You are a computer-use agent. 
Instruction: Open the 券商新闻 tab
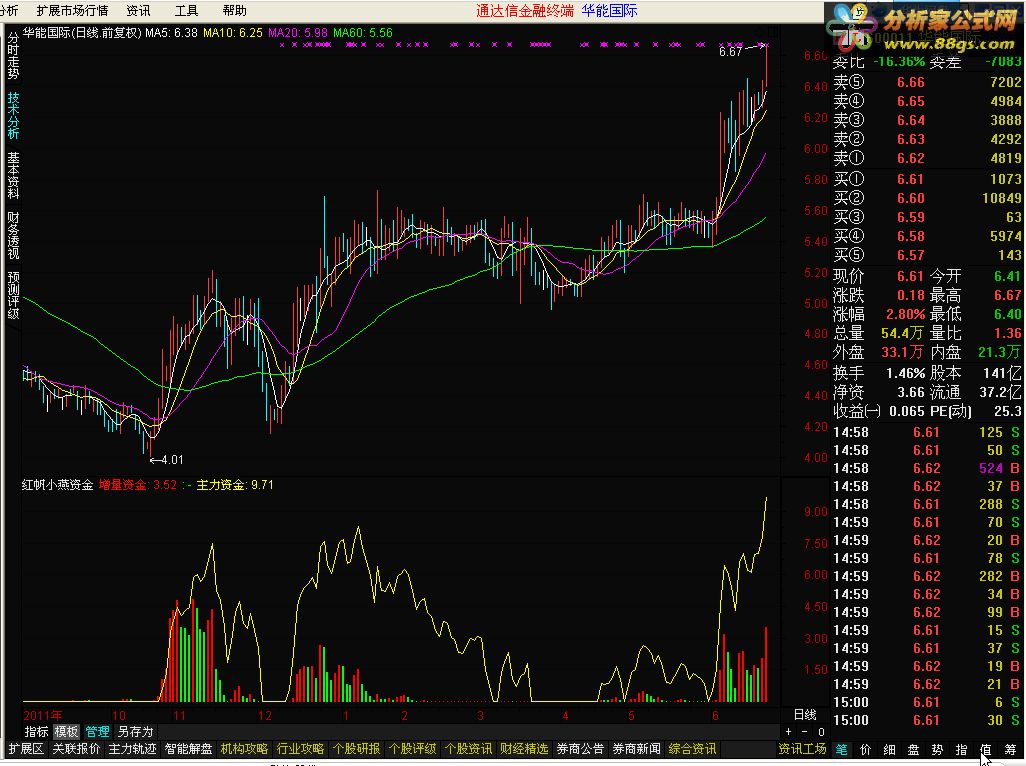[637, 749]
